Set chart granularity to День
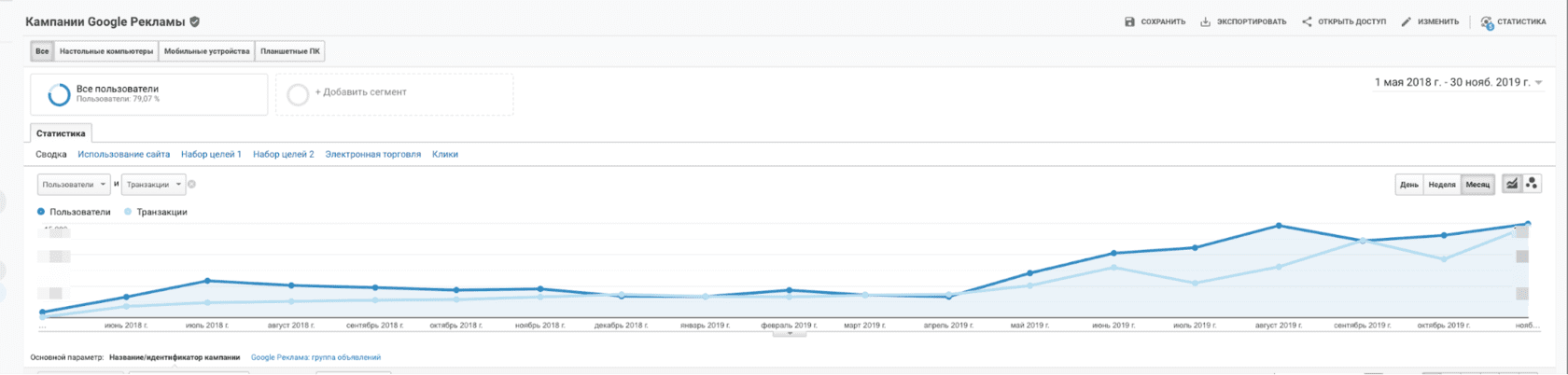1568x375 pixels. (x=1408, y=185)
